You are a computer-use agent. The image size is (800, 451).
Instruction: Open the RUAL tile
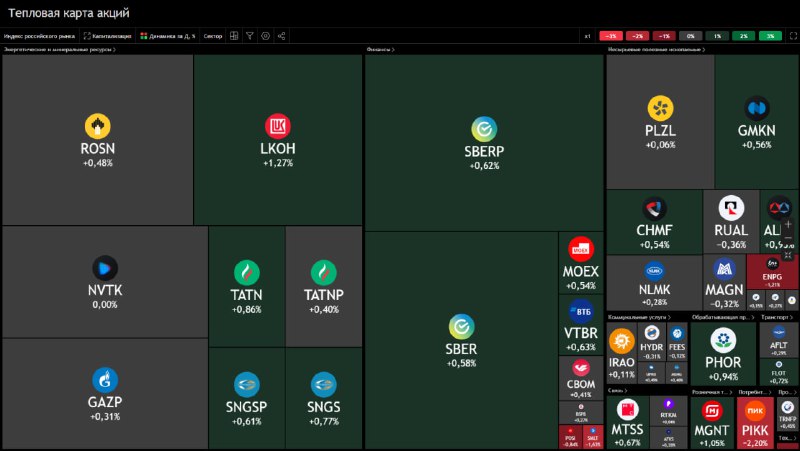[x=731, y=222]
